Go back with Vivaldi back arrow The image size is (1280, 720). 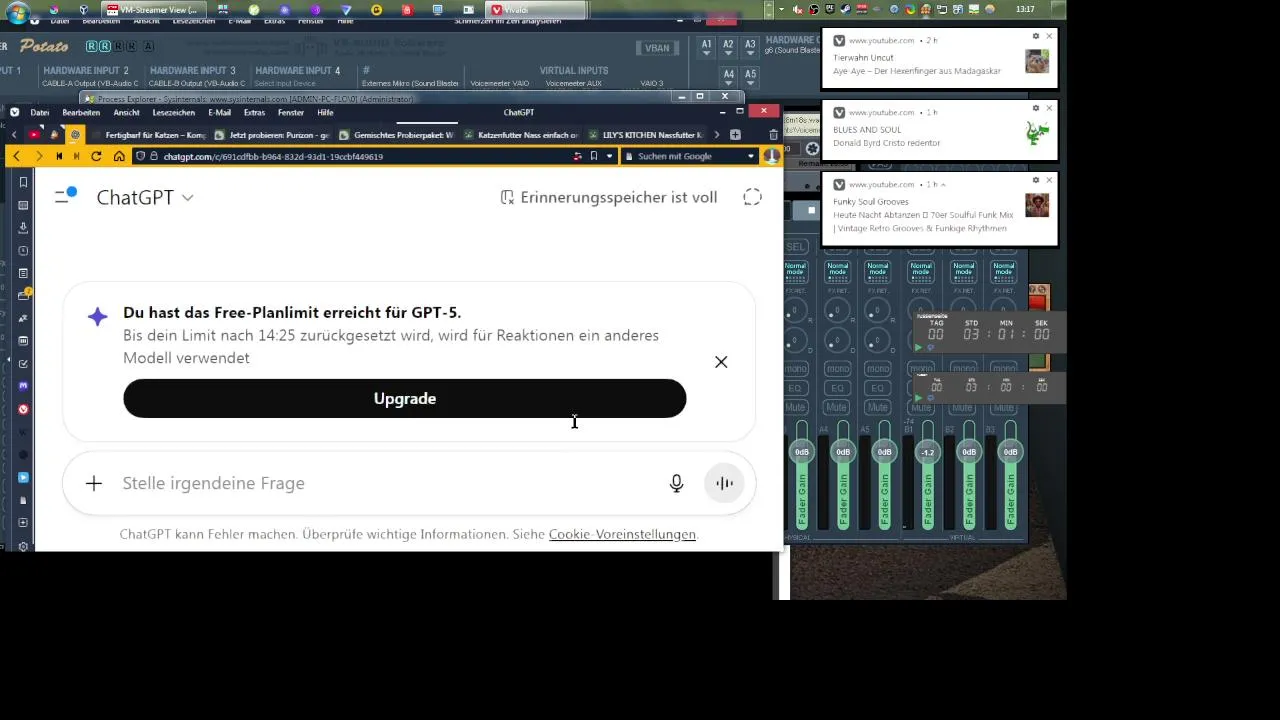click(16, 156)
